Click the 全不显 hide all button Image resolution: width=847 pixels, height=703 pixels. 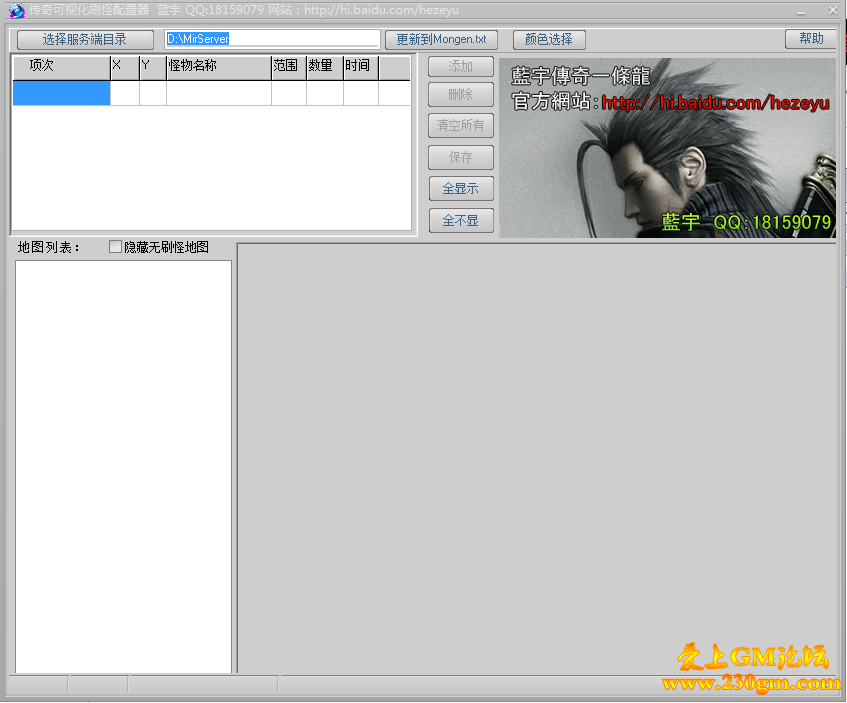click(x=461, y=220)
